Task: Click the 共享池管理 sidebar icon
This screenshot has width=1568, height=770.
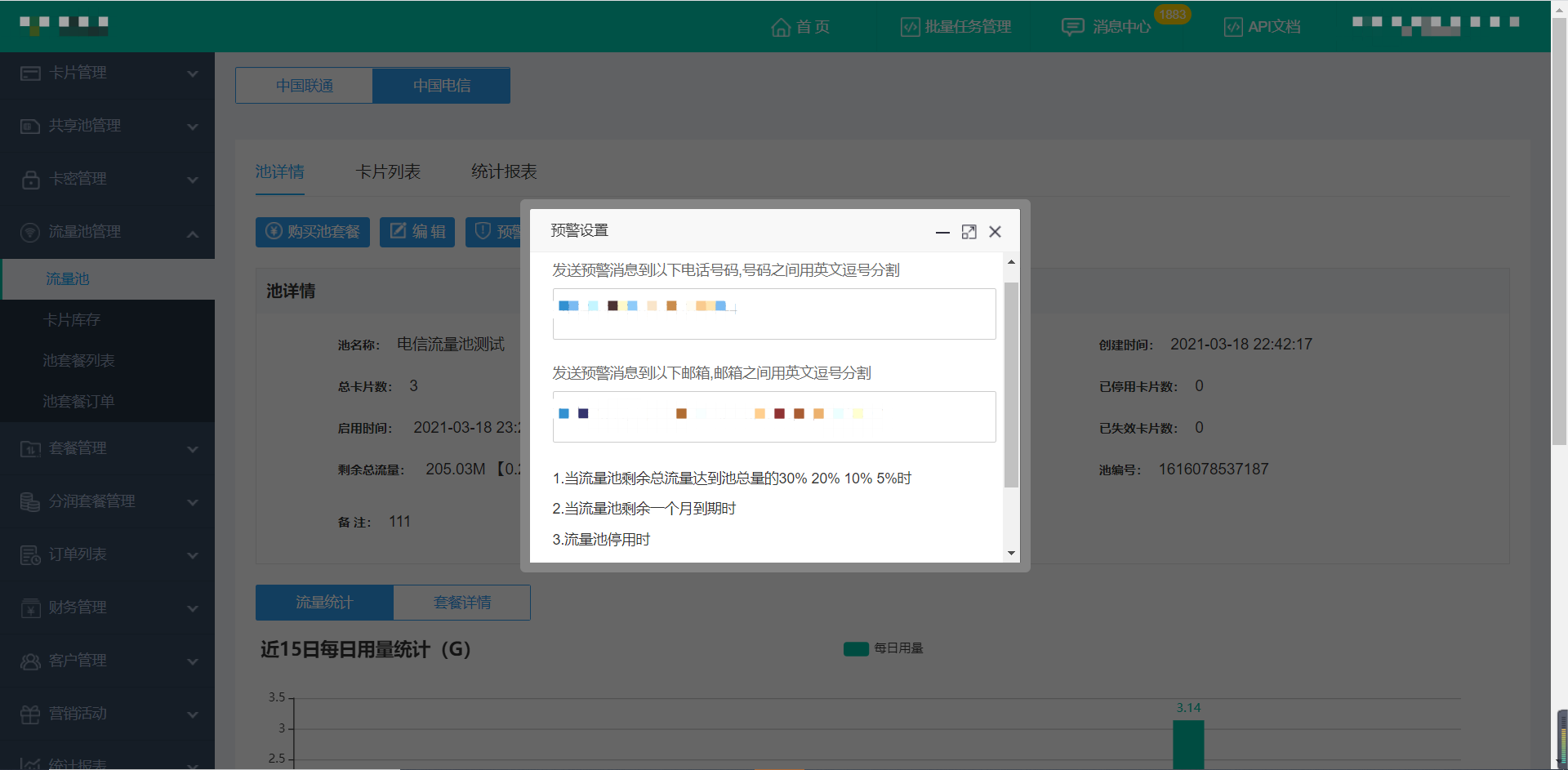Action: 30,127
